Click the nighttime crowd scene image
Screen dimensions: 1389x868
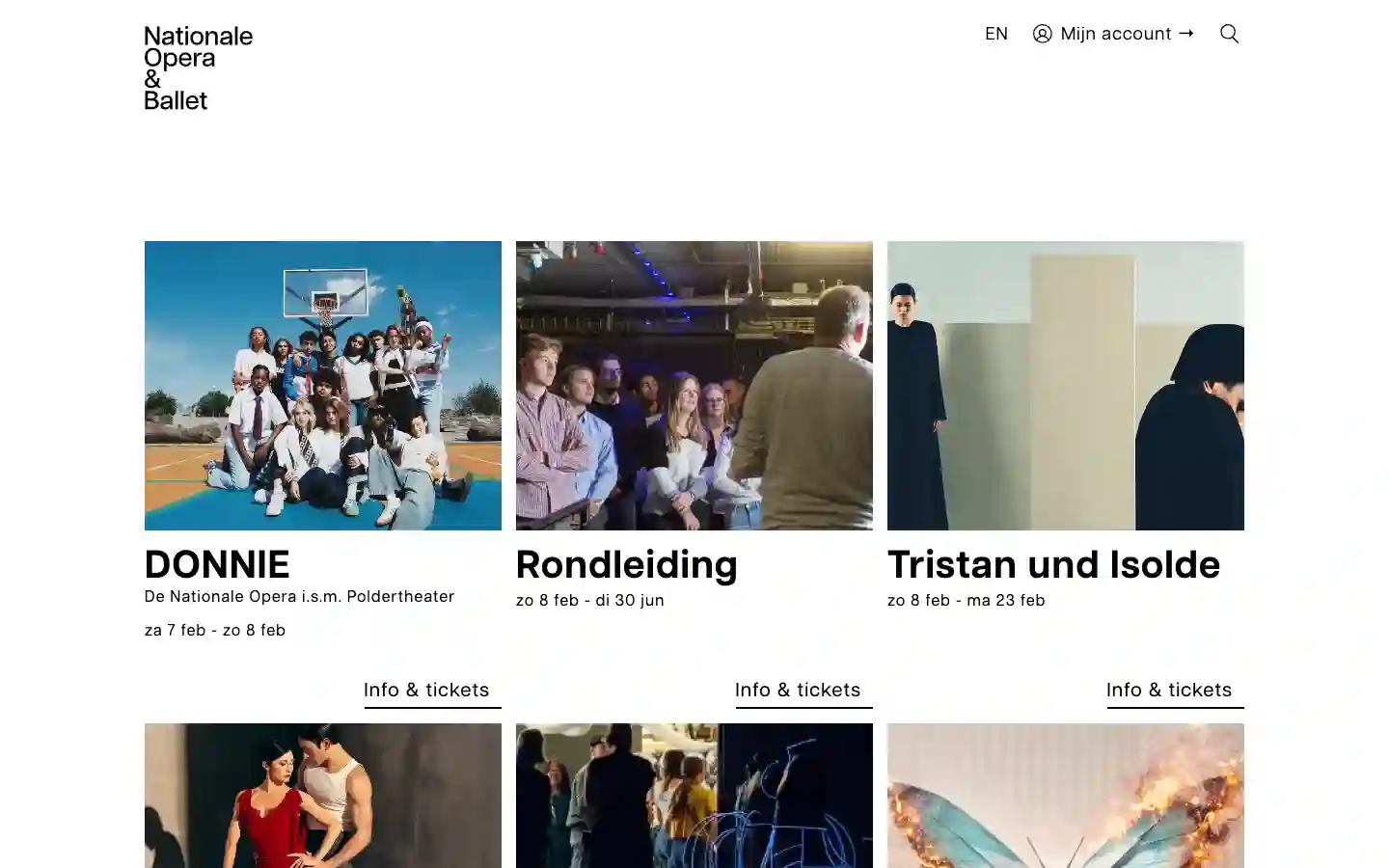(694, 796)
